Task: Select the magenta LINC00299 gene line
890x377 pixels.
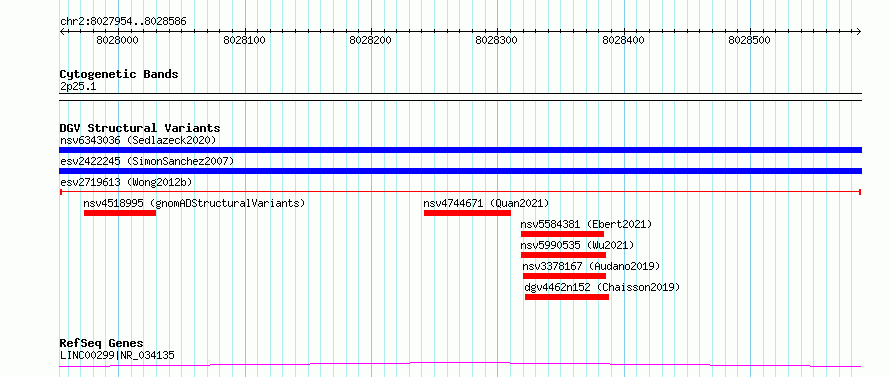Action: coord(460,365)
